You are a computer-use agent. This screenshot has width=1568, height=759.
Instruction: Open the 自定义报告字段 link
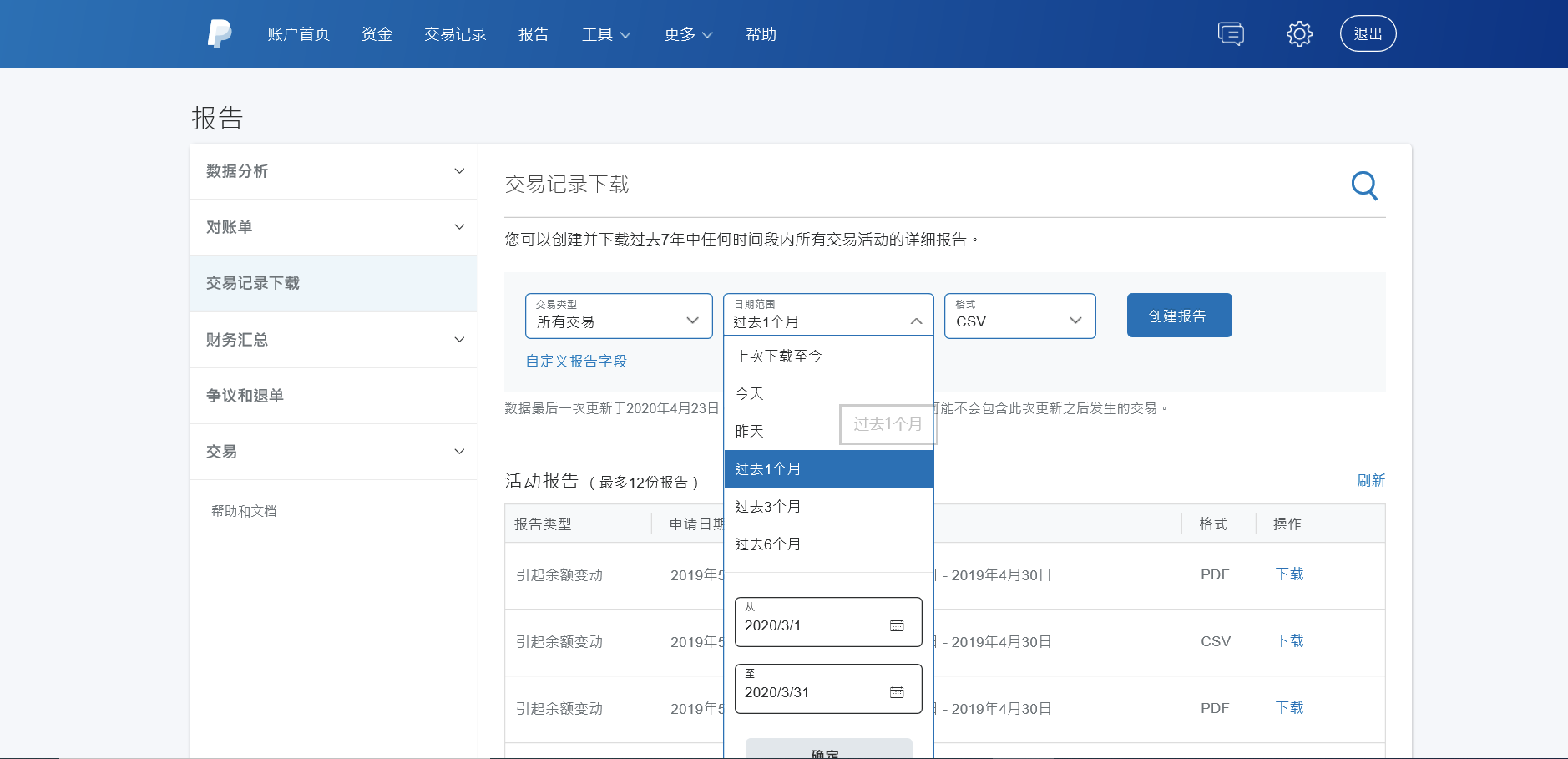[575, 361]
